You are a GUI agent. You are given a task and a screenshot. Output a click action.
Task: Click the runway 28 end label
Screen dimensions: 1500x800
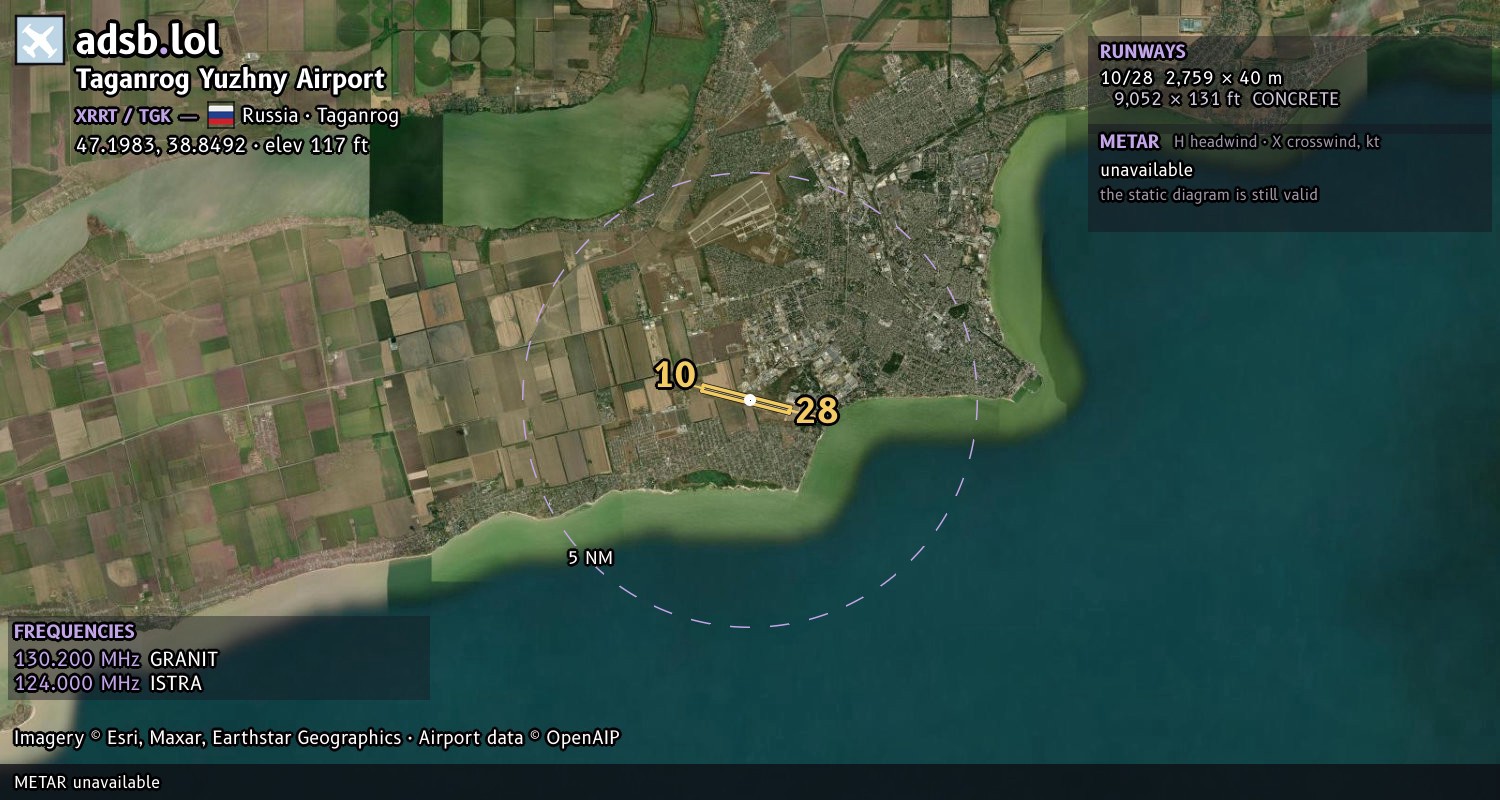(816, 411)
